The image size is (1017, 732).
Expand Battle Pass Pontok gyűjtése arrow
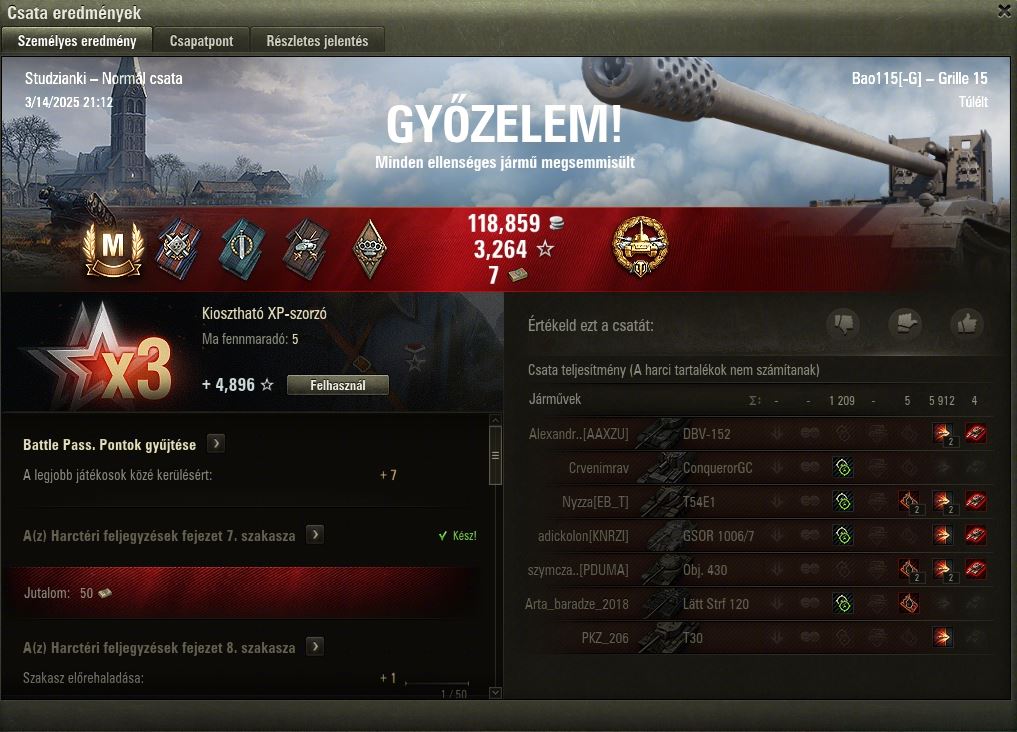[x=216, y=443]
